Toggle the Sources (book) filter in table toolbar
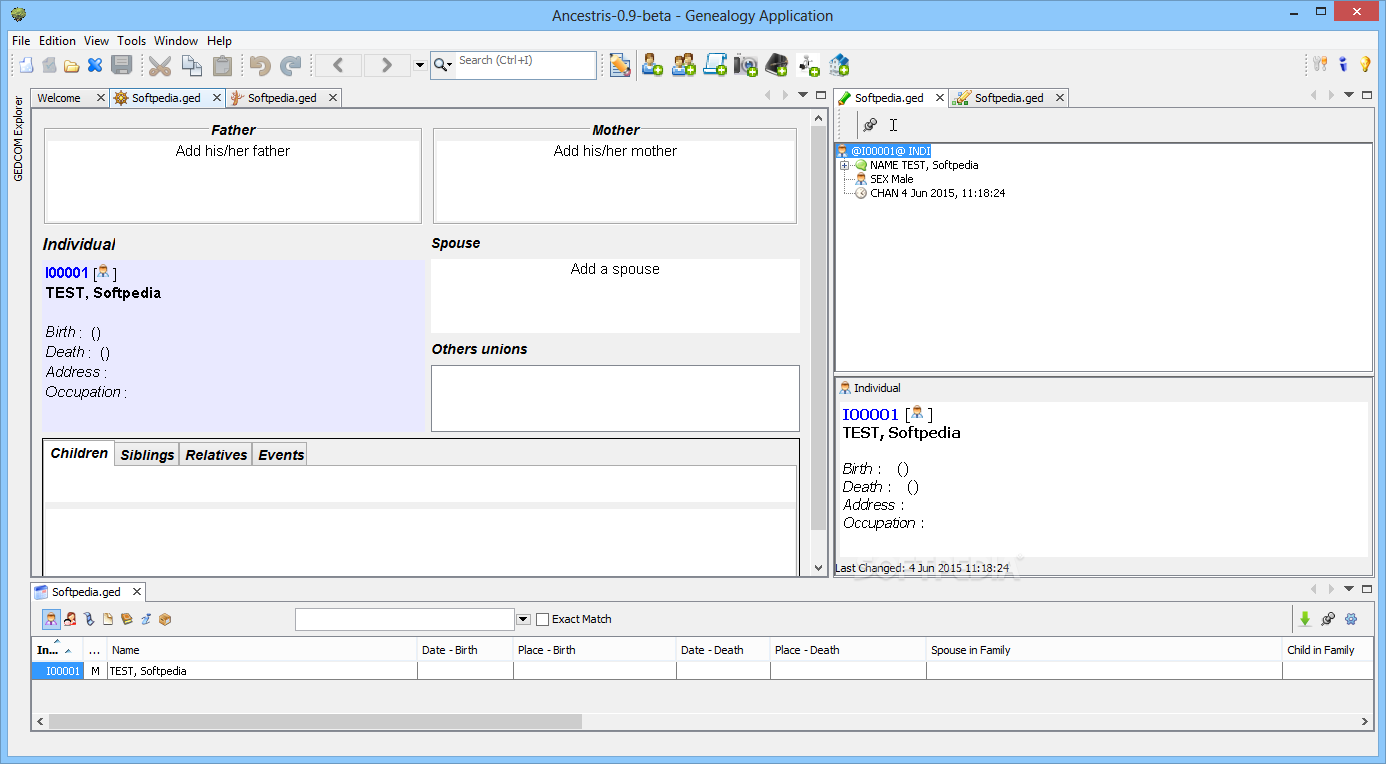Viewport: 1386px width, 764px height. 127,619
